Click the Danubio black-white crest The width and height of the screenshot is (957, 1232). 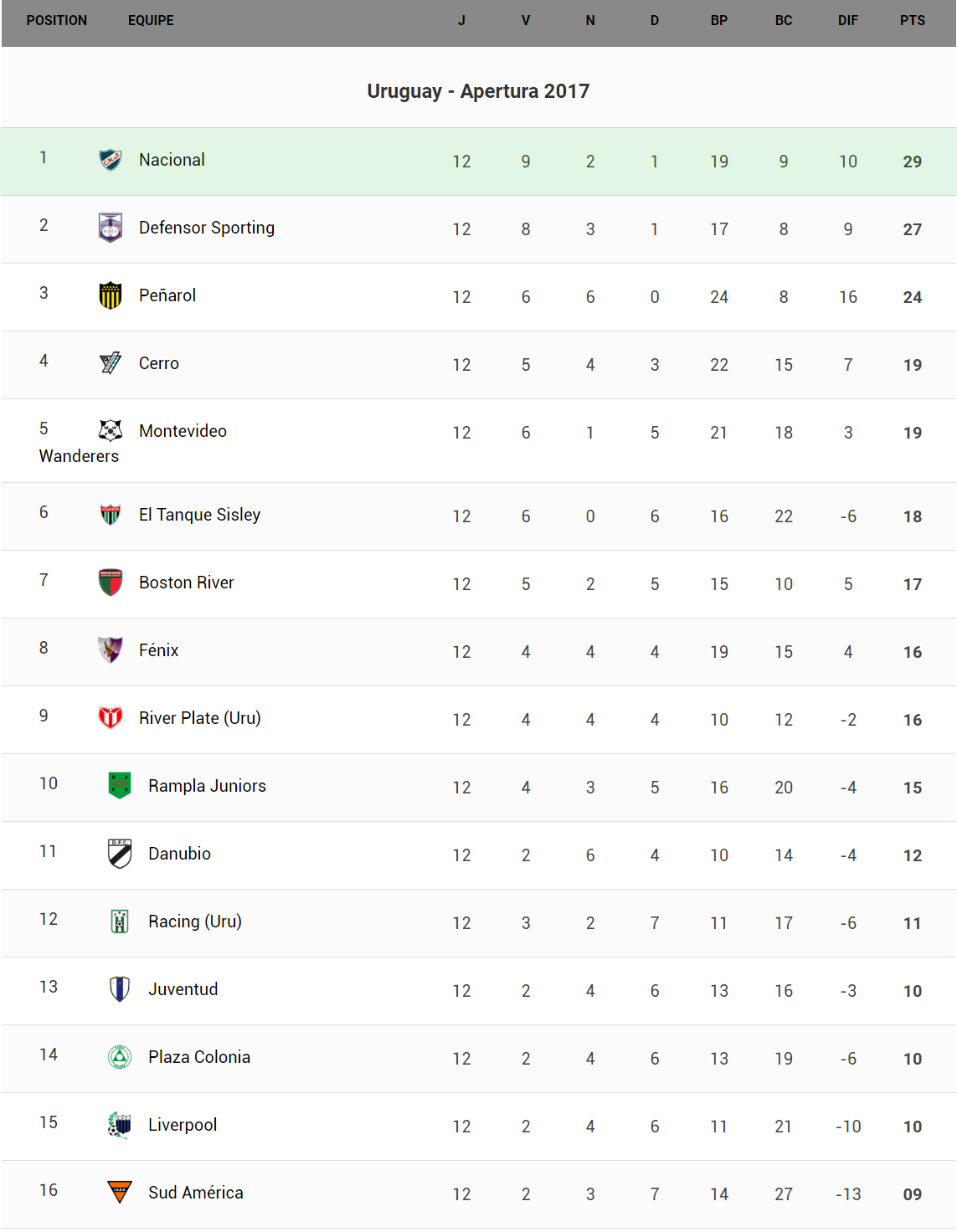(120, 853)
